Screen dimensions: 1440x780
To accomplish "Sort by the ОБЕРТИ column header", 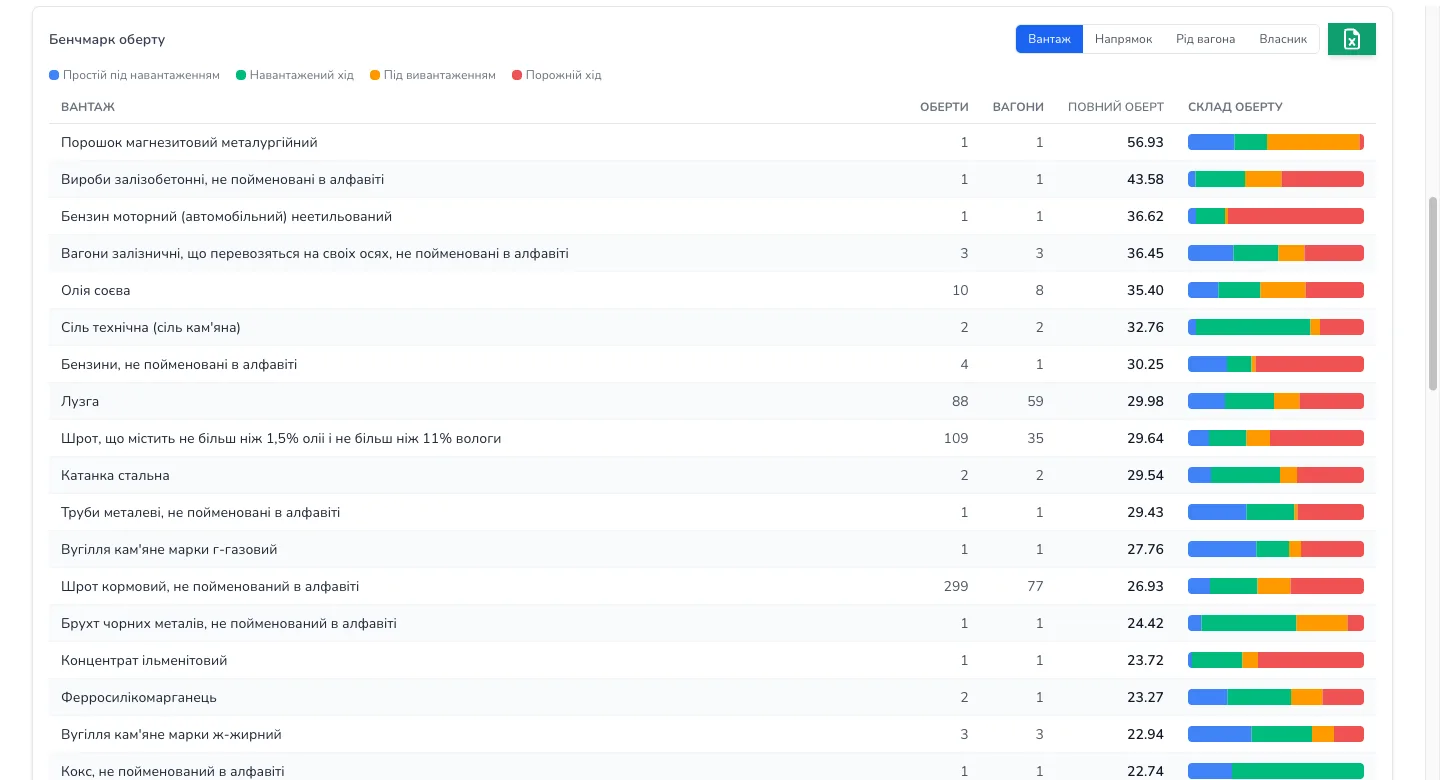I will click(944, 107).
